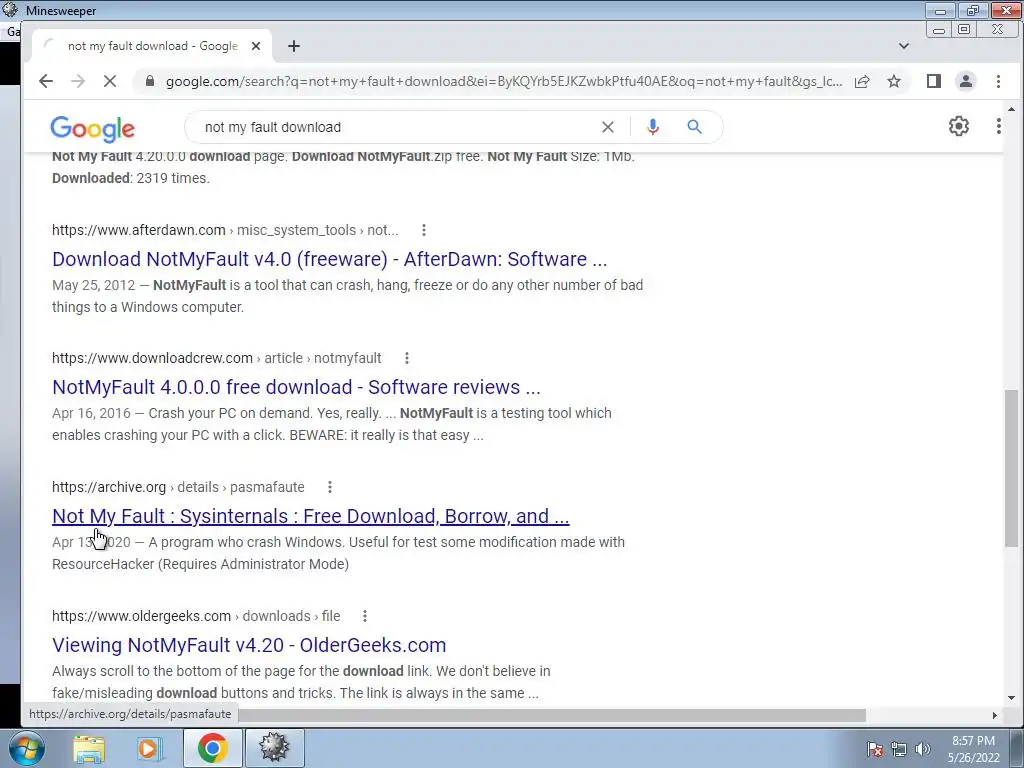Open NotMyFault 4.0.0.0 free download result
The width and height of the screenshot is (1024, 768).
point(296,387)
